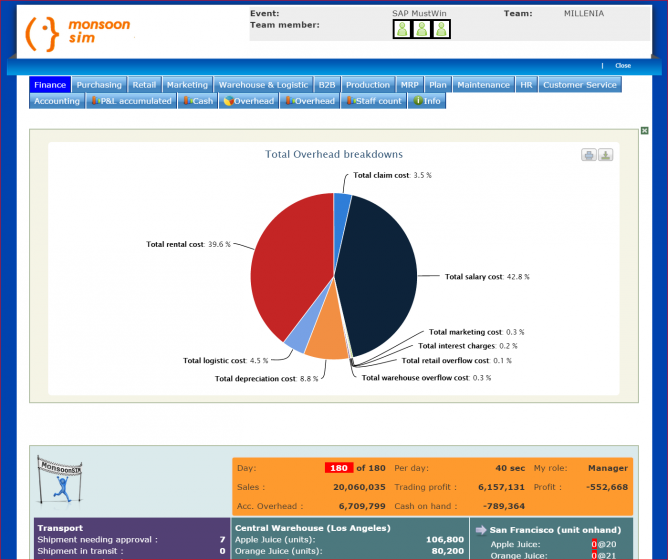This screenshot has height=560, width=668.
Task: Go to the Production tab
Action: point(368,84)
